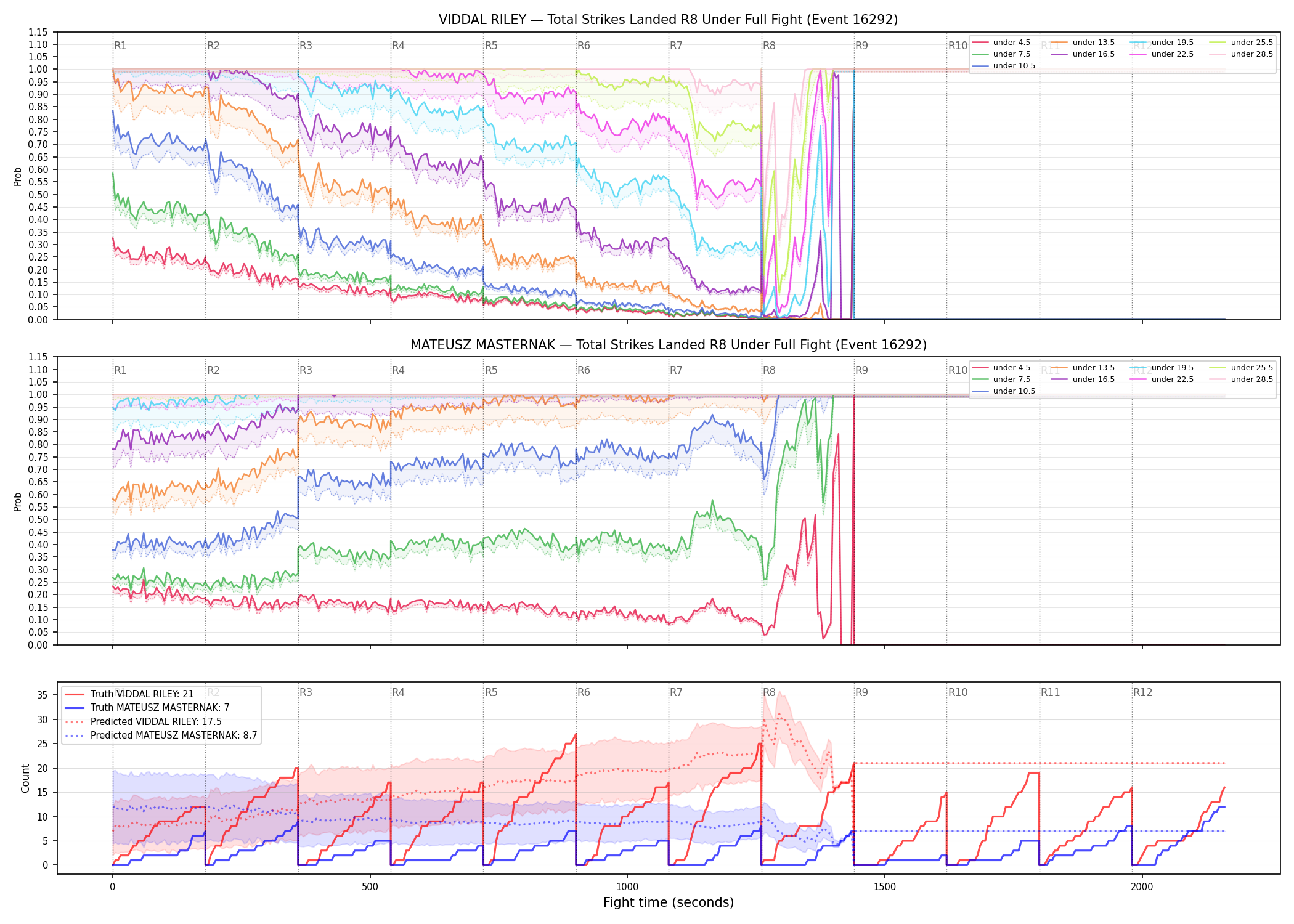Click the 'Count' y-axis label
Viewport: 1294px width, 924px height.
tap(25, 778)
